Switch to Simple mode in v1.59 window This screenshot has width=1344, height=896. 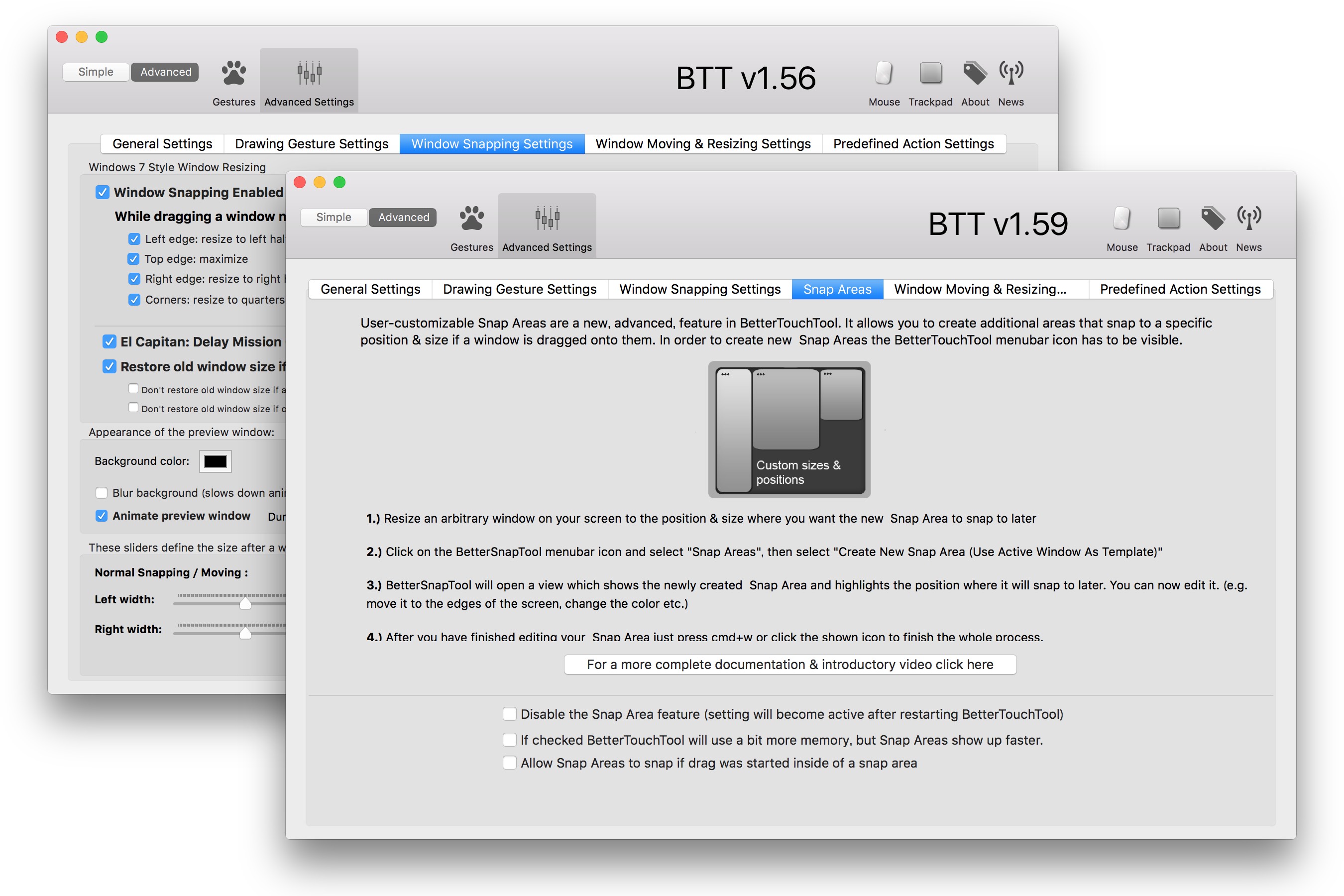point(334,217)
